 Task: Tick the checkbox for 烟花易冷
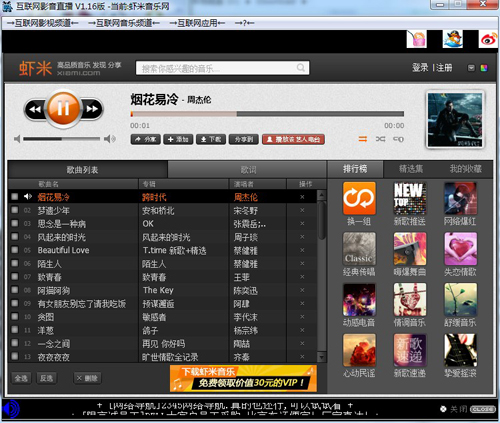tap(15, 197)
